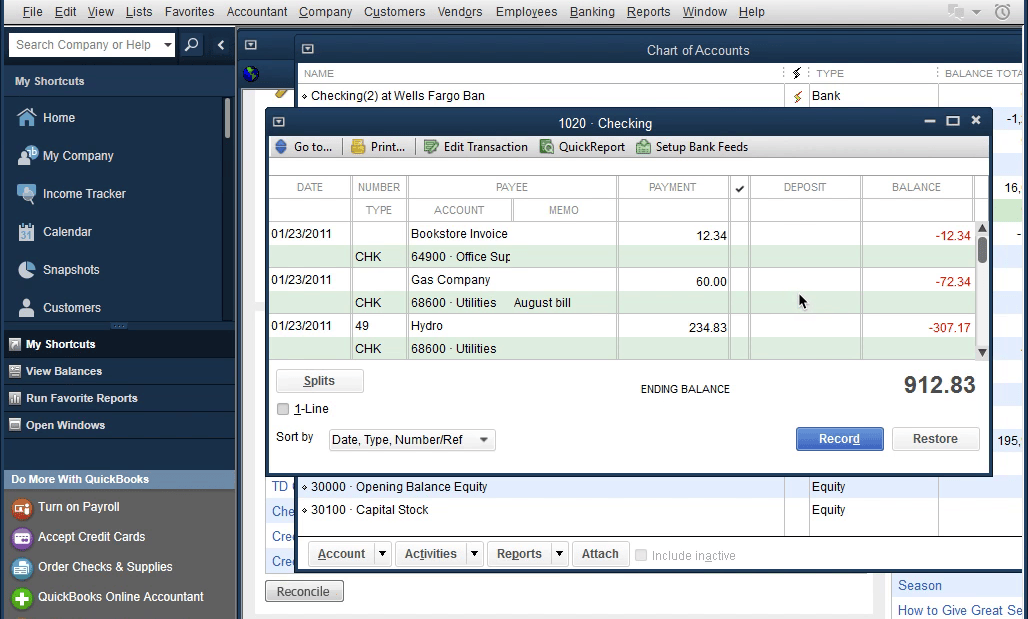
Task: Click Setup Bank Feeds toolbar item
Action: click(x=692, y=147)
